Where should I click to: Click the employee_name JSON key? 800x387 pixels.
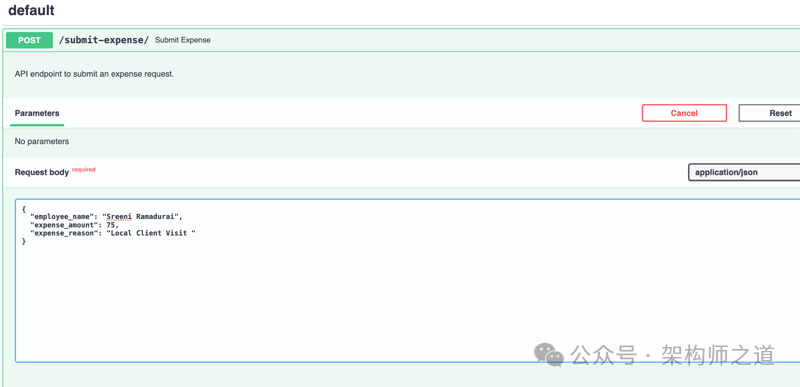tap(60, 217)
